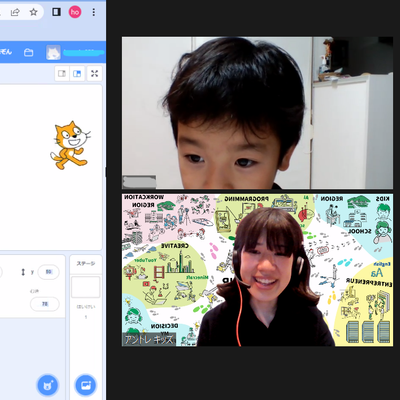Switch to the large stage layout
The height and width of the screenshot is (400, 400).
click(77, 73)
